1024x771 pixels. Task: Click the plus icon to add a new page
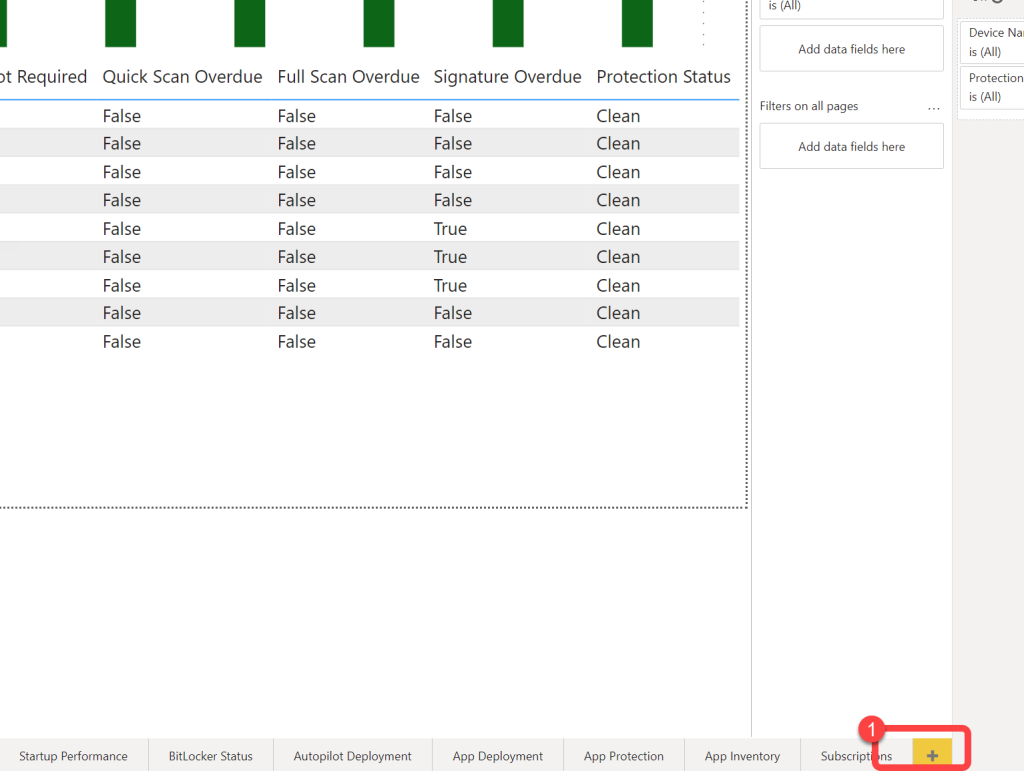(932, 756)
